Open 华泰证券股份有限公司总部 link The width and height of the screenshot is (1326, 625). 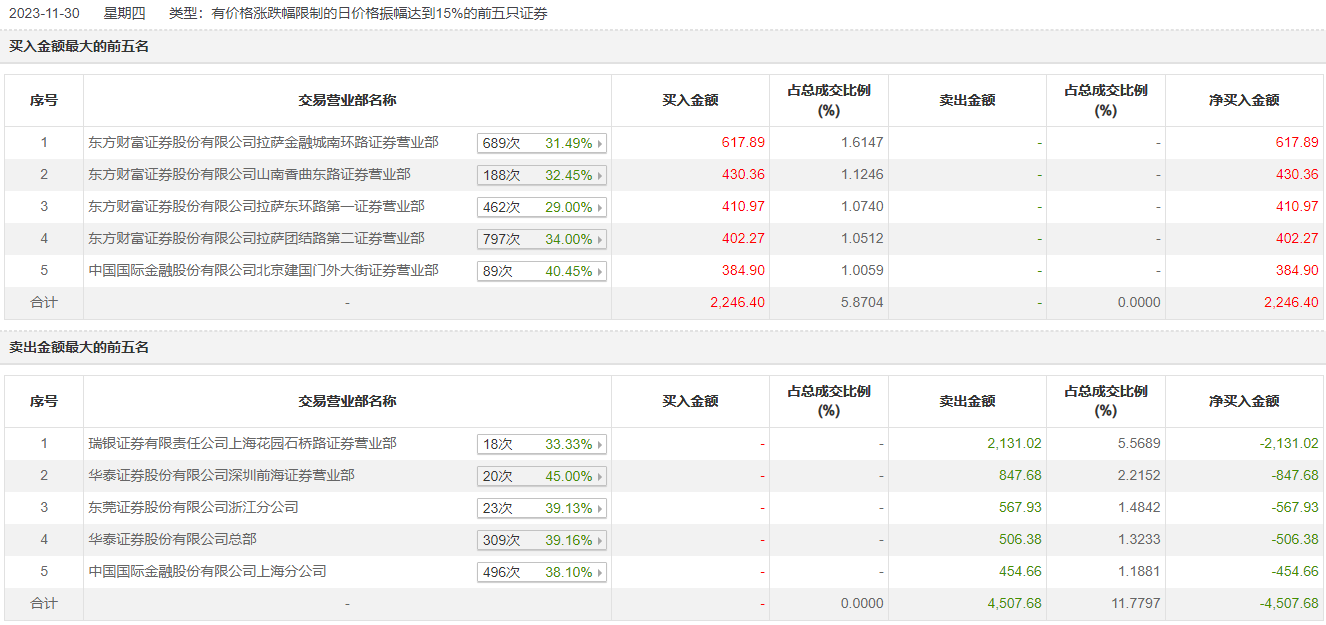172,539
